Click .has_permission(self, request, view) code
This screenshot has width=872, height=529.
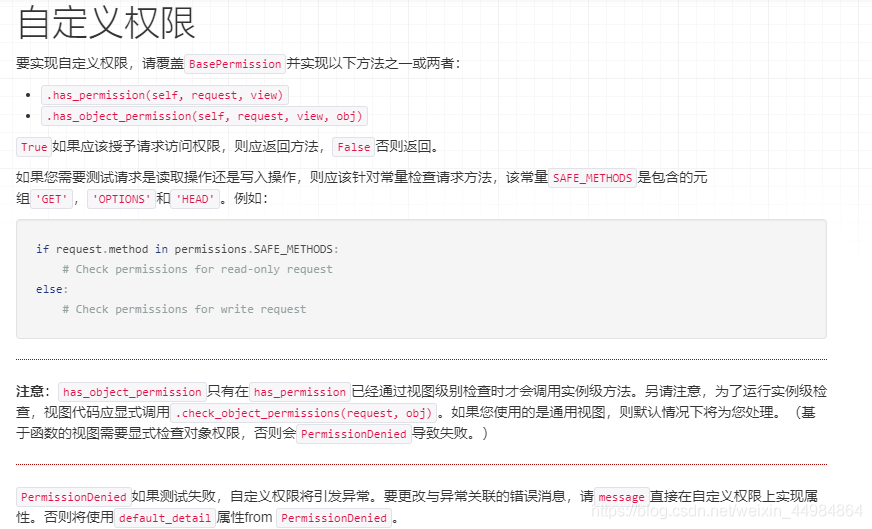pyautogui.click(x=165, y=95)
